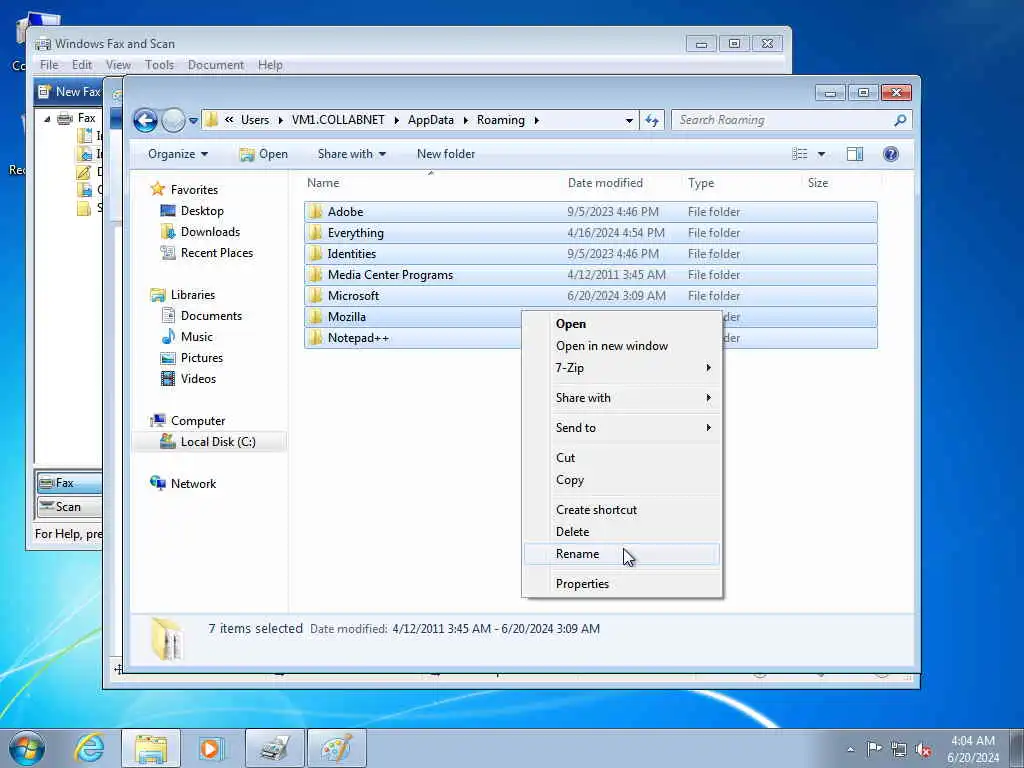The height and width of the screenshot is (768, 1024).
Task: Sort by the Date modified column header
Action: (605, 183)
